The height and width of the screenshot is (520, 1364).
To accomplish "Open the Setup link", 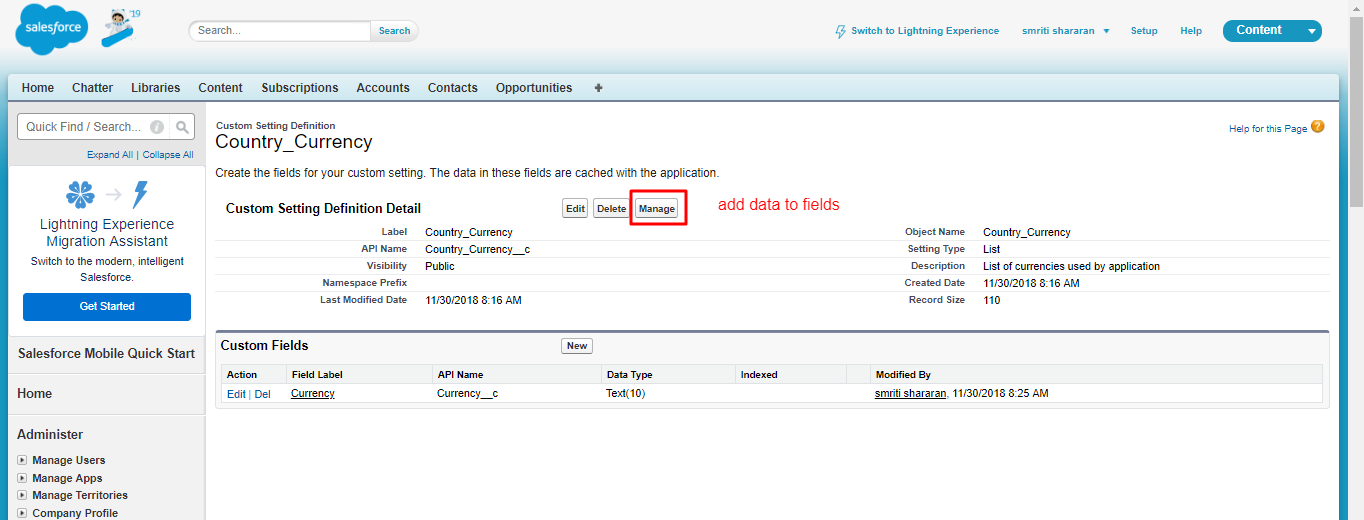I will [x=1144, y=31].
